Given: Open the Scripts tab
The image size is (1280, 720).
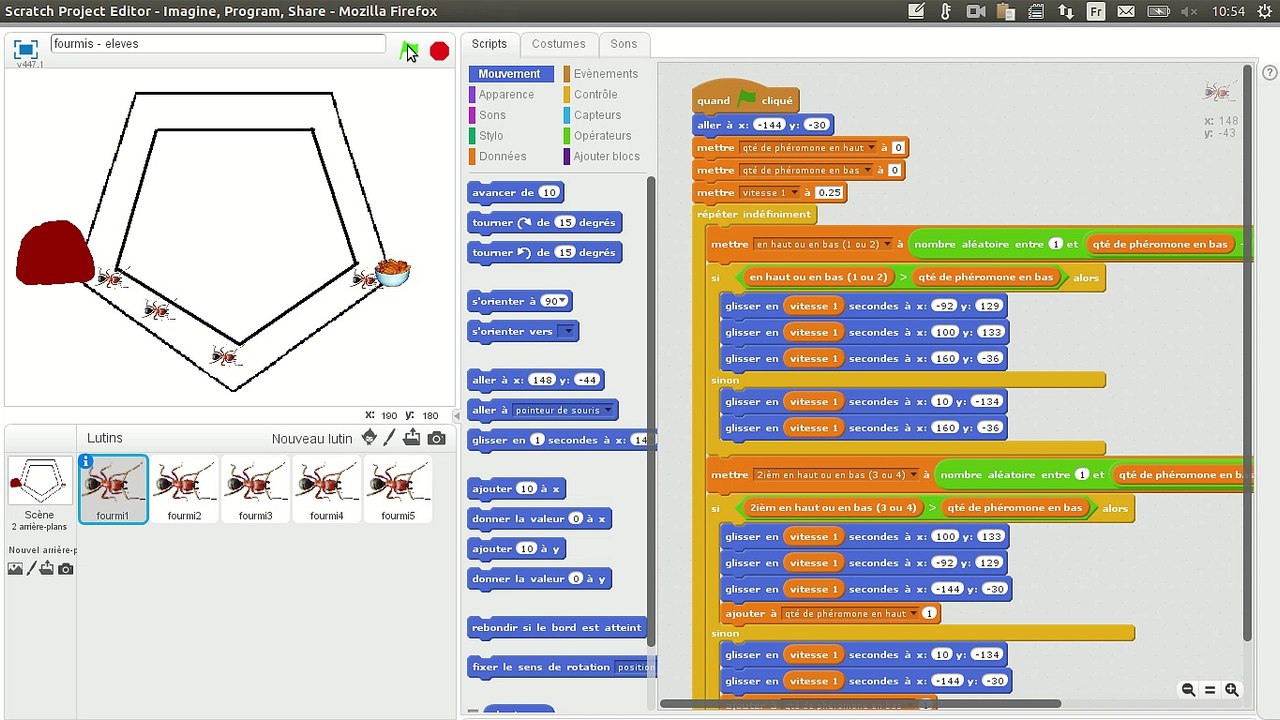Looking at the screenshot, I should click(x=489, y=44).
